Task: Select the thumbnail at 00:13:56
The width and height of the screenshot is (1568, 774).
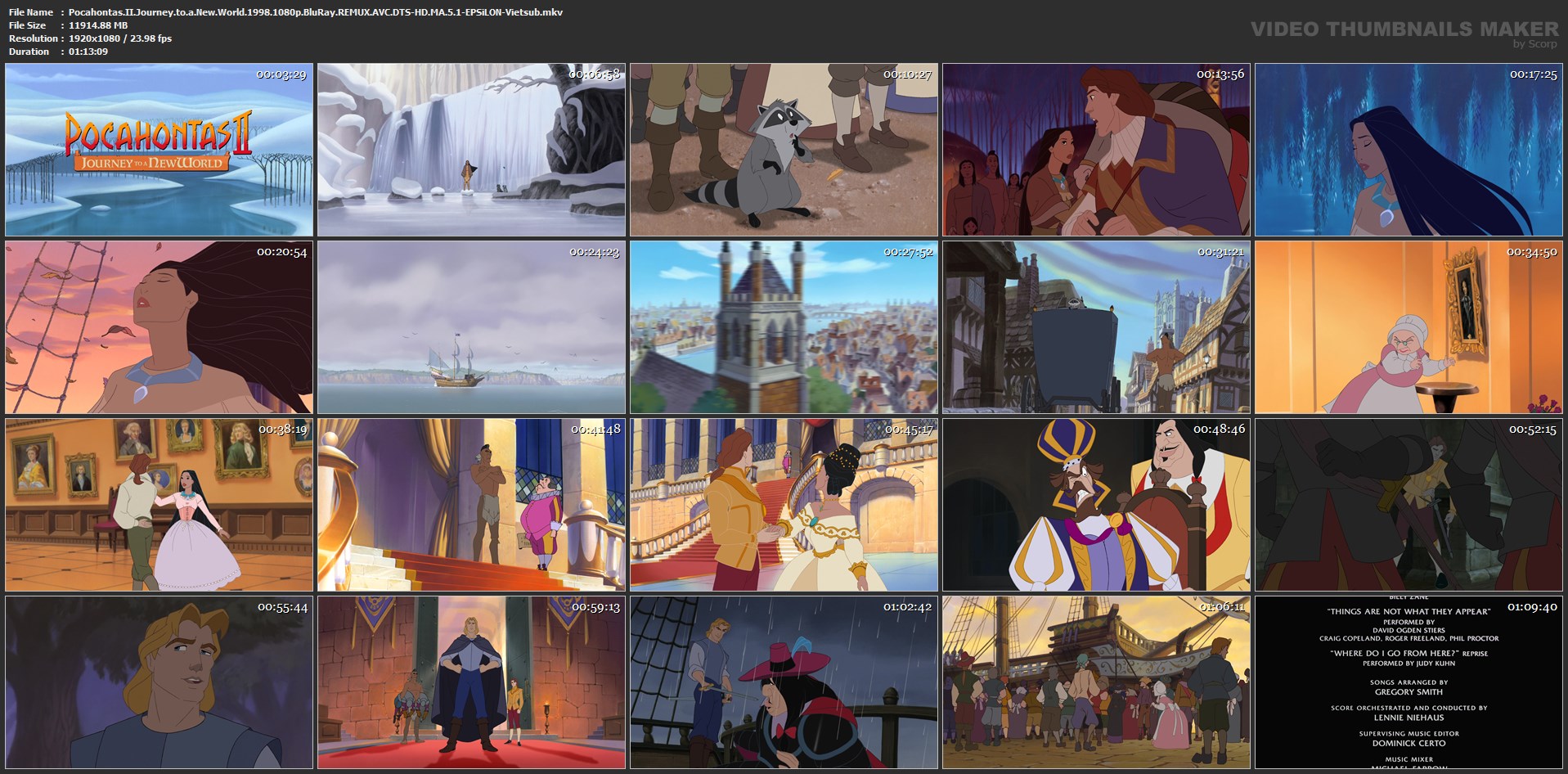Action: [1097, 151]
